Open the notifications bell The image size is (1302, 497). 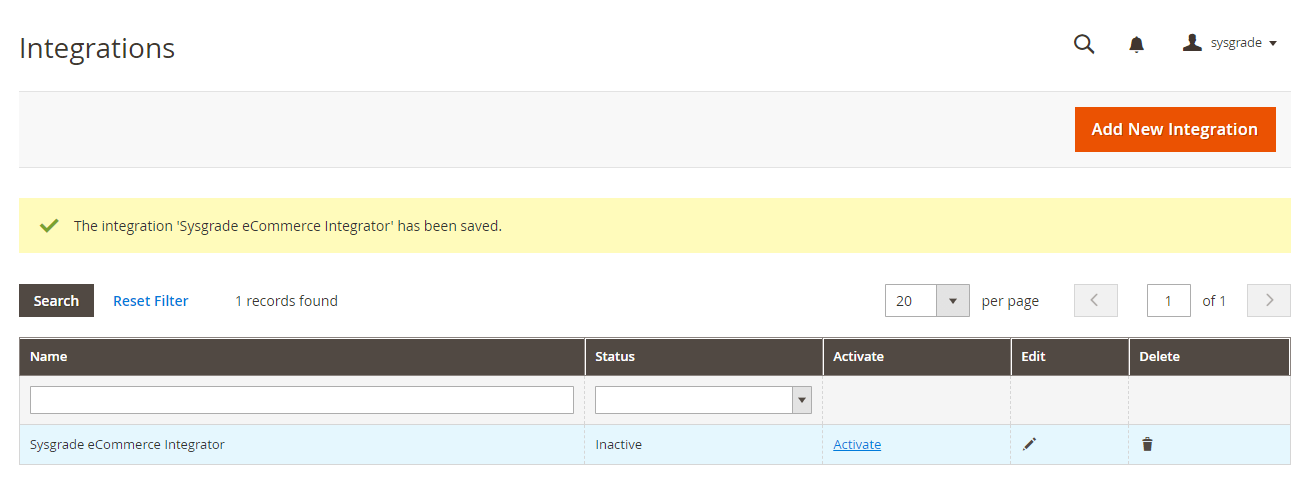pyautogui.click(x=1136, y=44)
